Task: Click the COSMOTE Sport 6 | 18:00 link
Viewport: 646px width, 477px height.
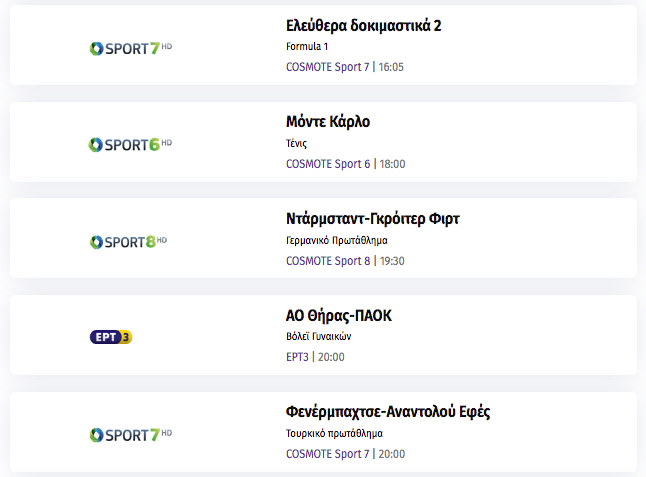Action: point(346,164)
